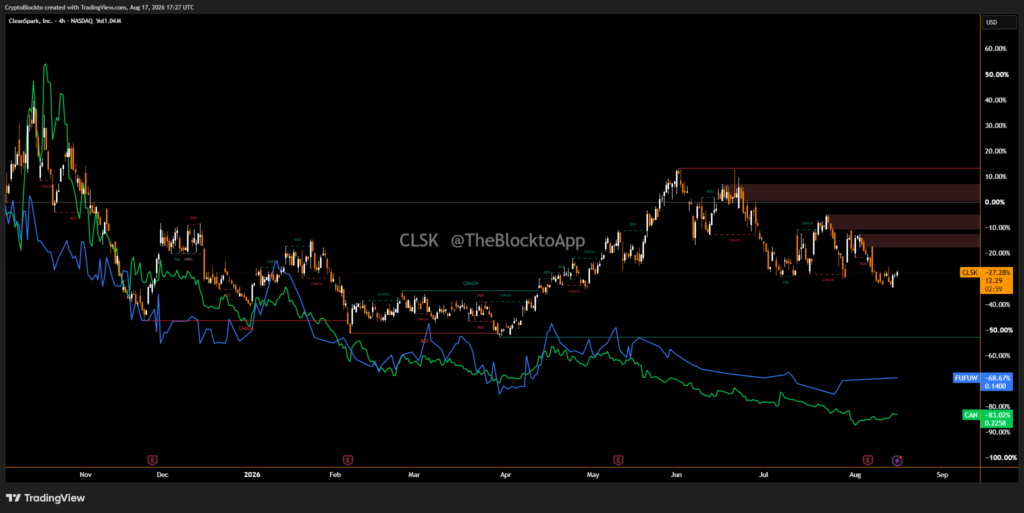Click the -60.00% scale label
This screenshot has height=513, width=1024.
pyautogui.click(x=995, y=356)
